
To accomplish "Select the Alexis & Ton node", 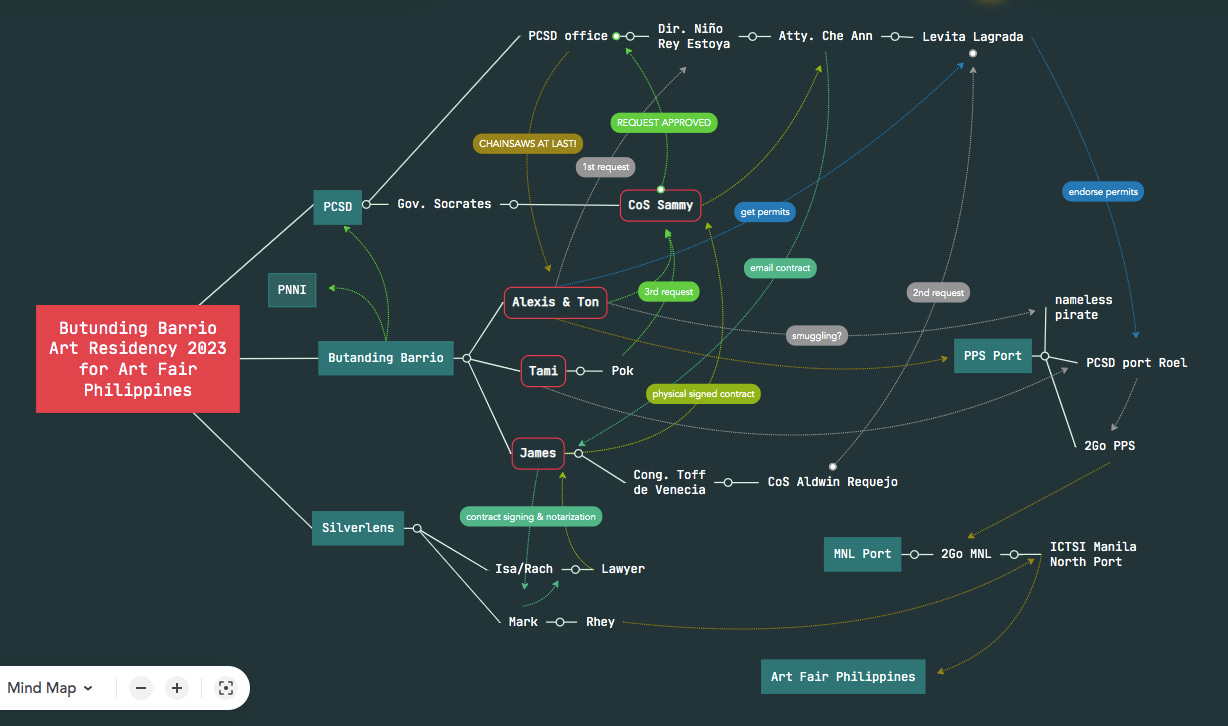I will [x=555, y=302].
